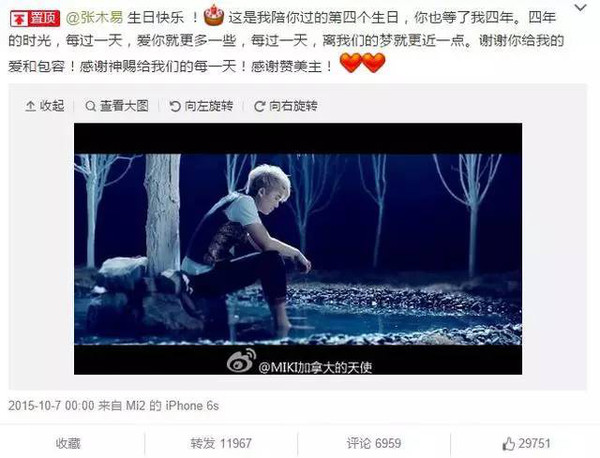Click the birthday cake emoji

coord(214,16)
